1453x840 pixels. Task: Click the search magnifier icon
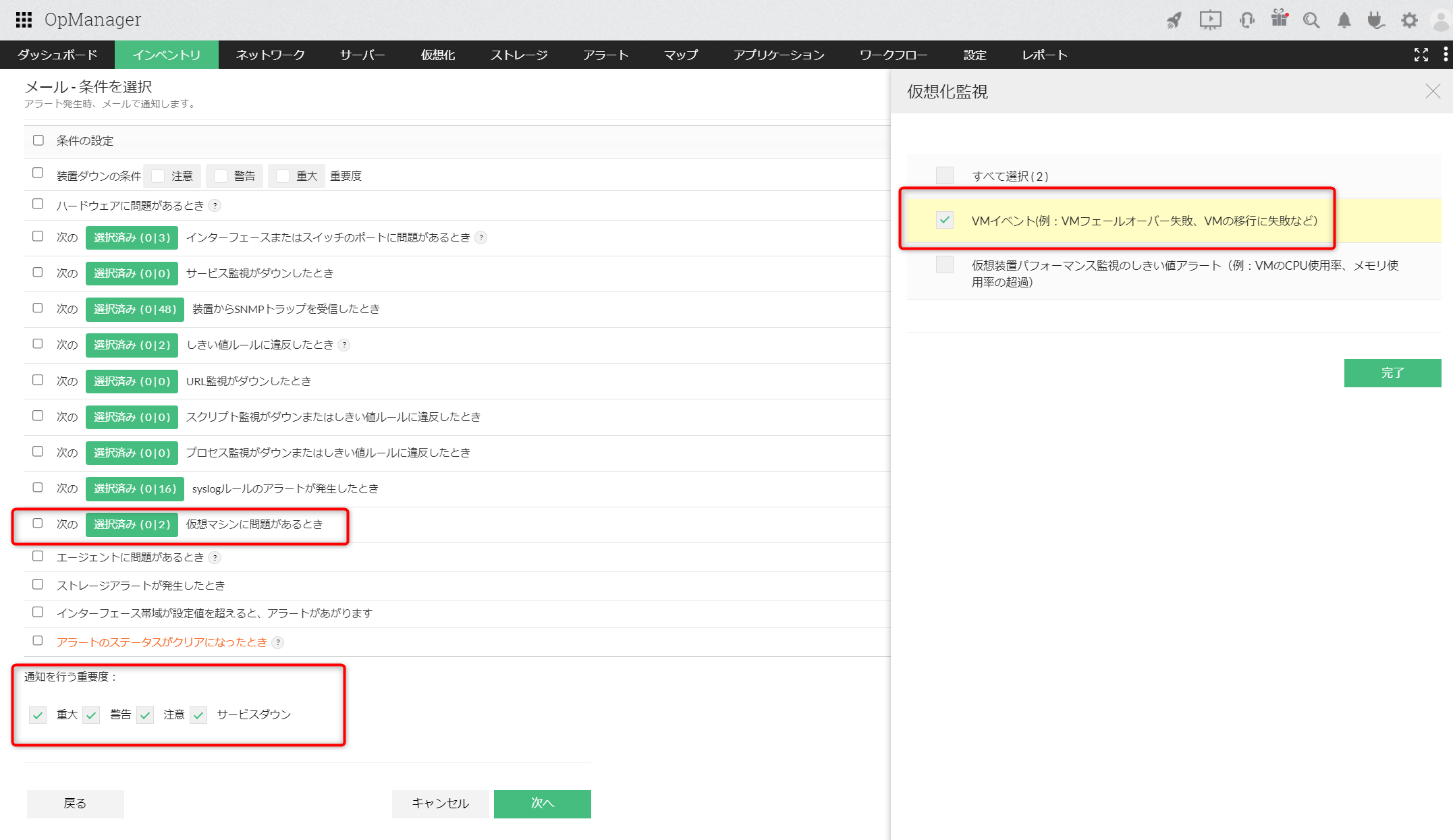click(x=1311, y=20)
